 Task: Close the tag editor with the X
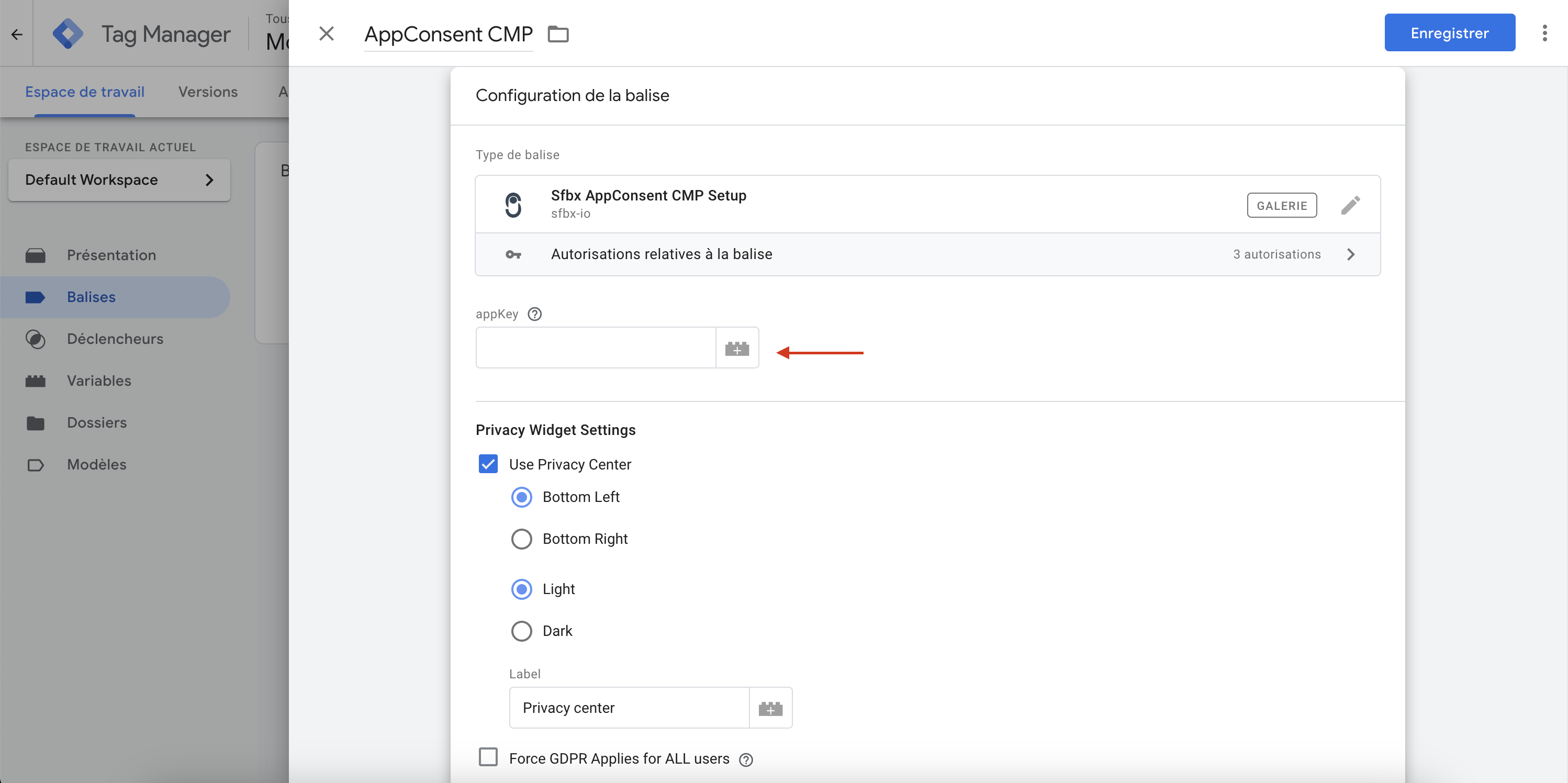[326, 34]
